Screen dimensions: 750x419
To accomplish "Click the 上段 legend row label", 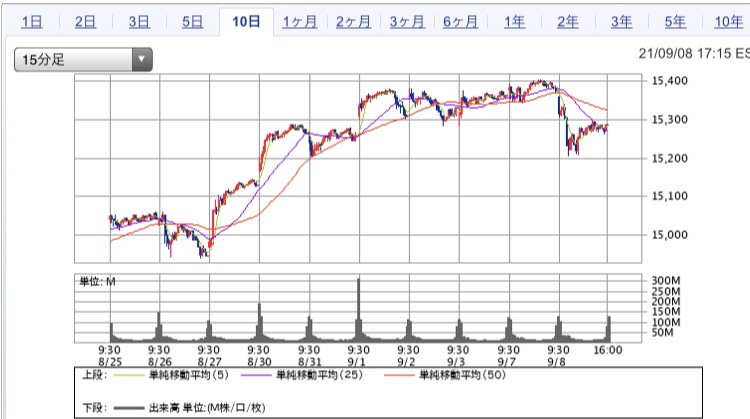I will tap(95, 375).
